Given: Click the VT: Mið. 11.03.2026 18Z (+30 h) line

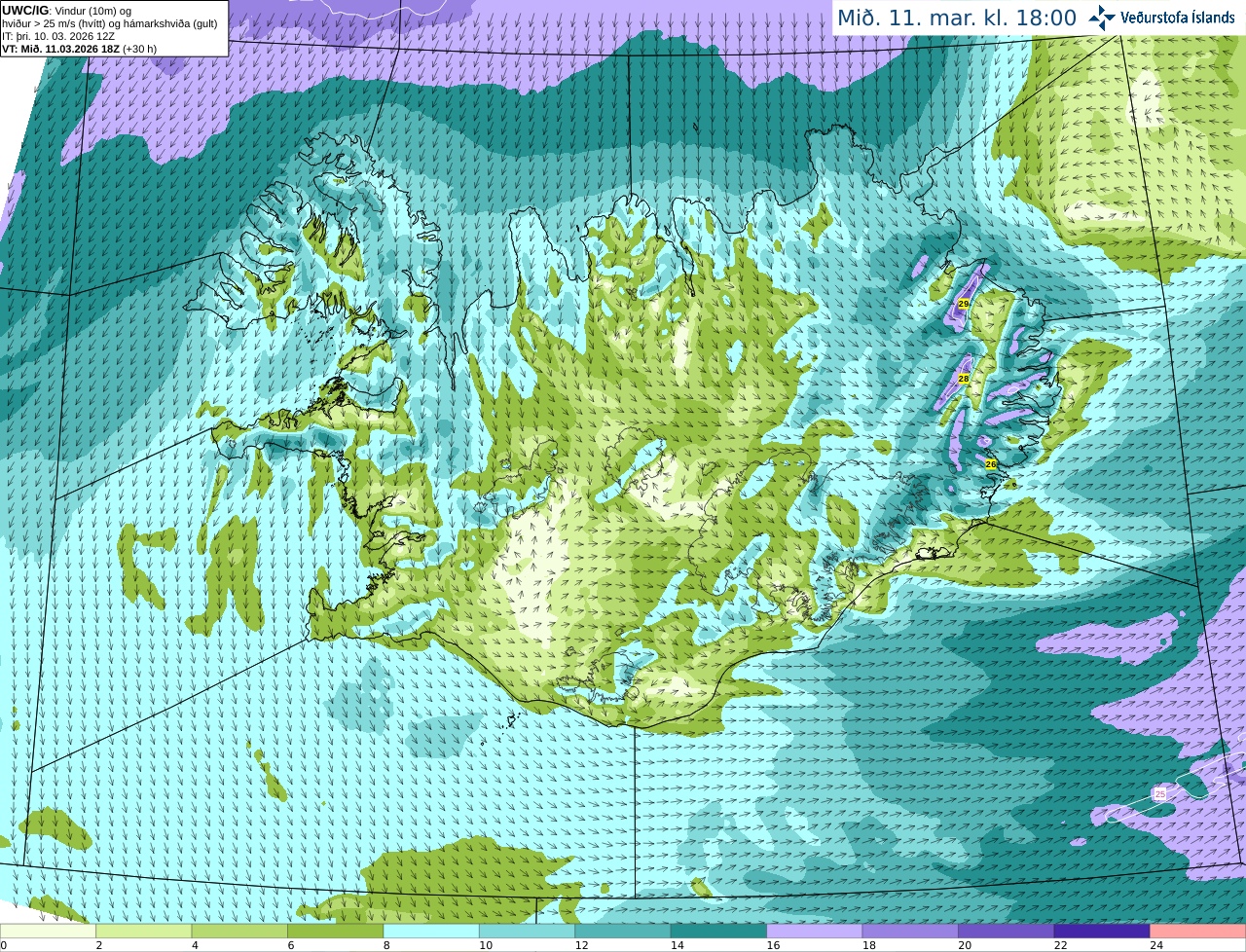Looking at the screenshot, I should pos(80,49).
